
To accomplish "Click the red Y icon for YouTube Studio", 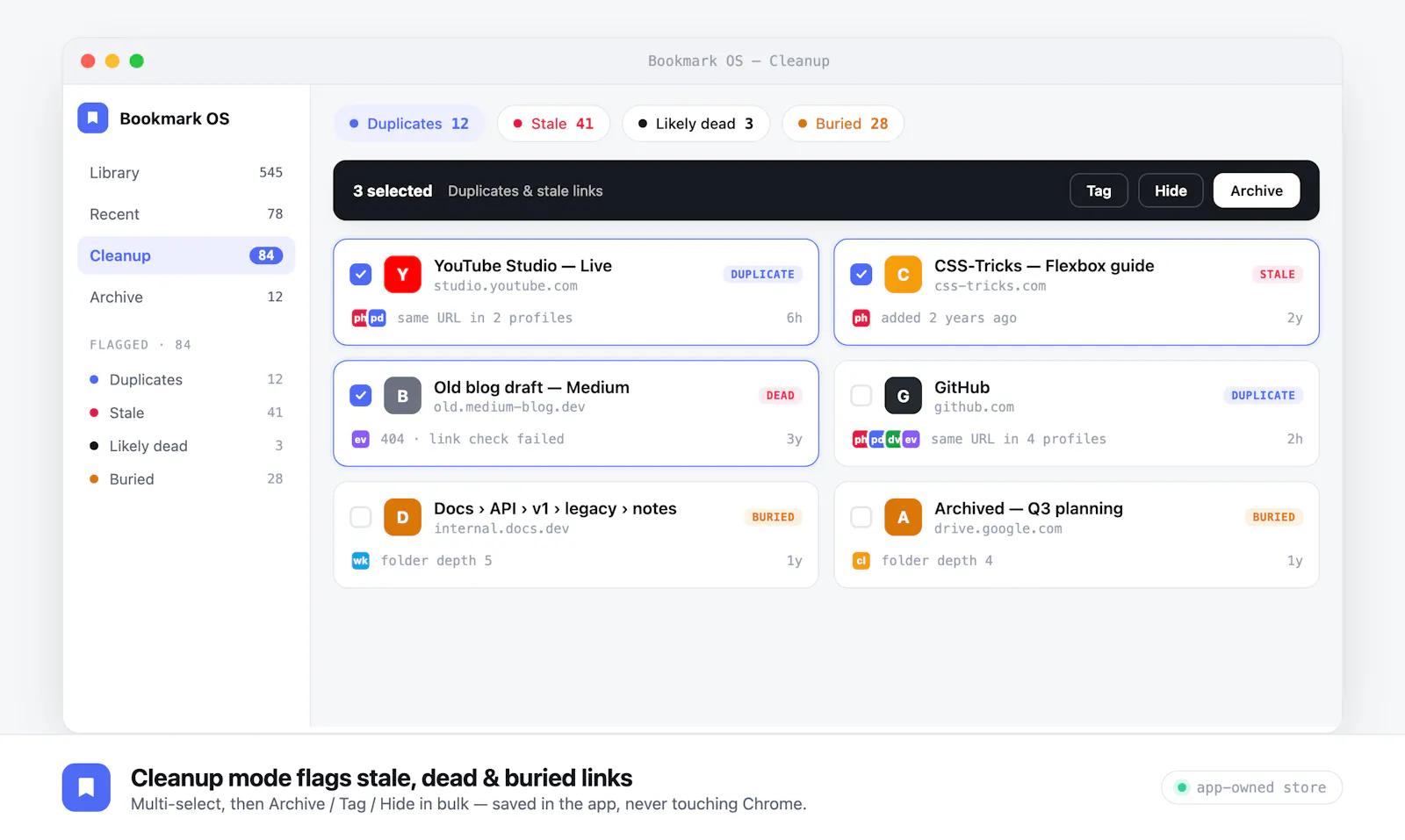I will [x=402, y=275].
